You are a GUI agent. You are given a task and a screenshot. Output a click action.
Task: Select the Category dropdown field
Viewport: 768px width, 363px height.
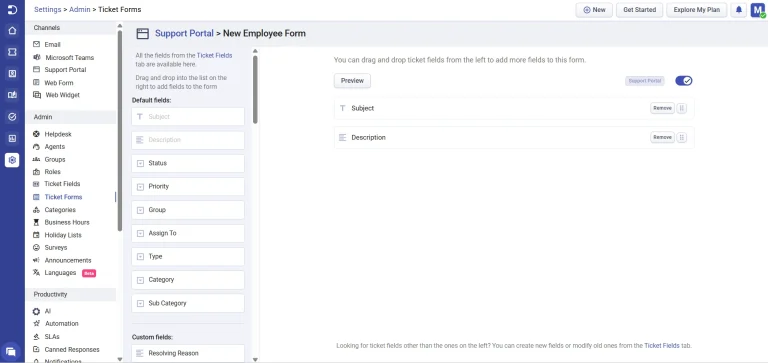click(x=188, y=280)
